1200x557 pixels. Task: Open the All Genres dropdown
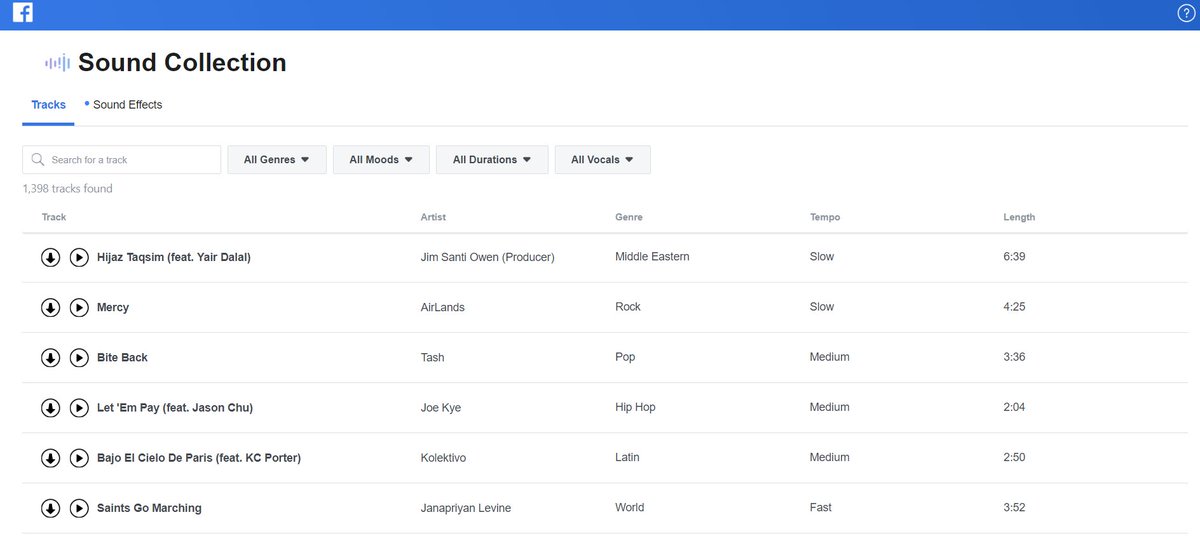(x=277, y=160)
